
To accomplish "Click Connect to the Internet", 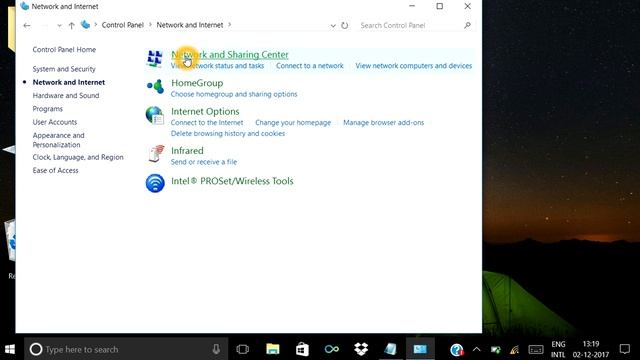I will point(207,122).
